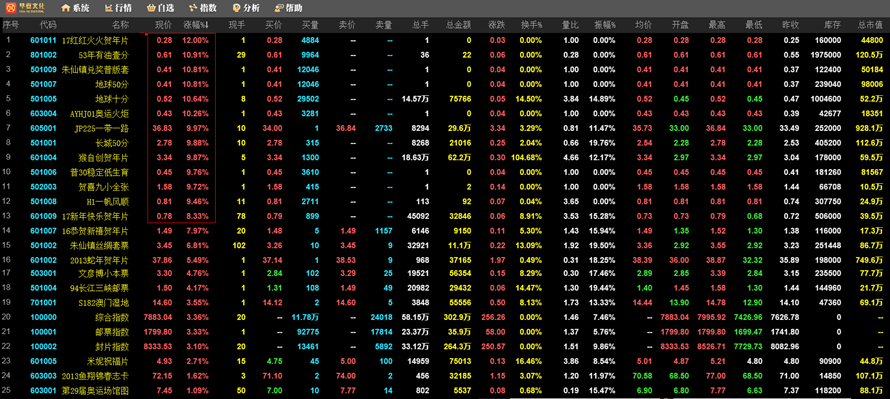Select stock code 603003 row
This screenshot has height=399, width=890.
click(x=445, y=375)
